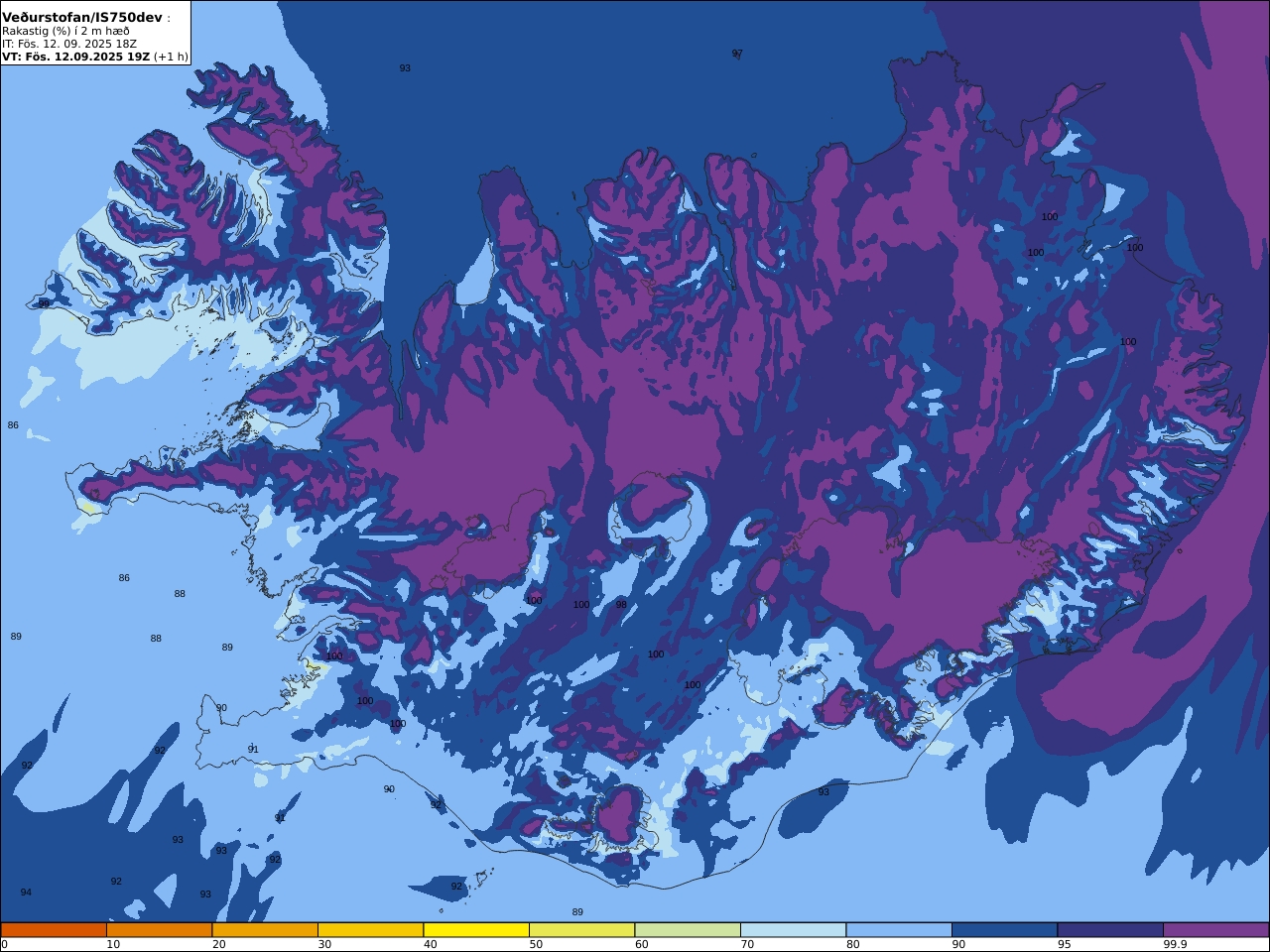
Task: Click the legend tick label 20
Action: click(218, 944)
